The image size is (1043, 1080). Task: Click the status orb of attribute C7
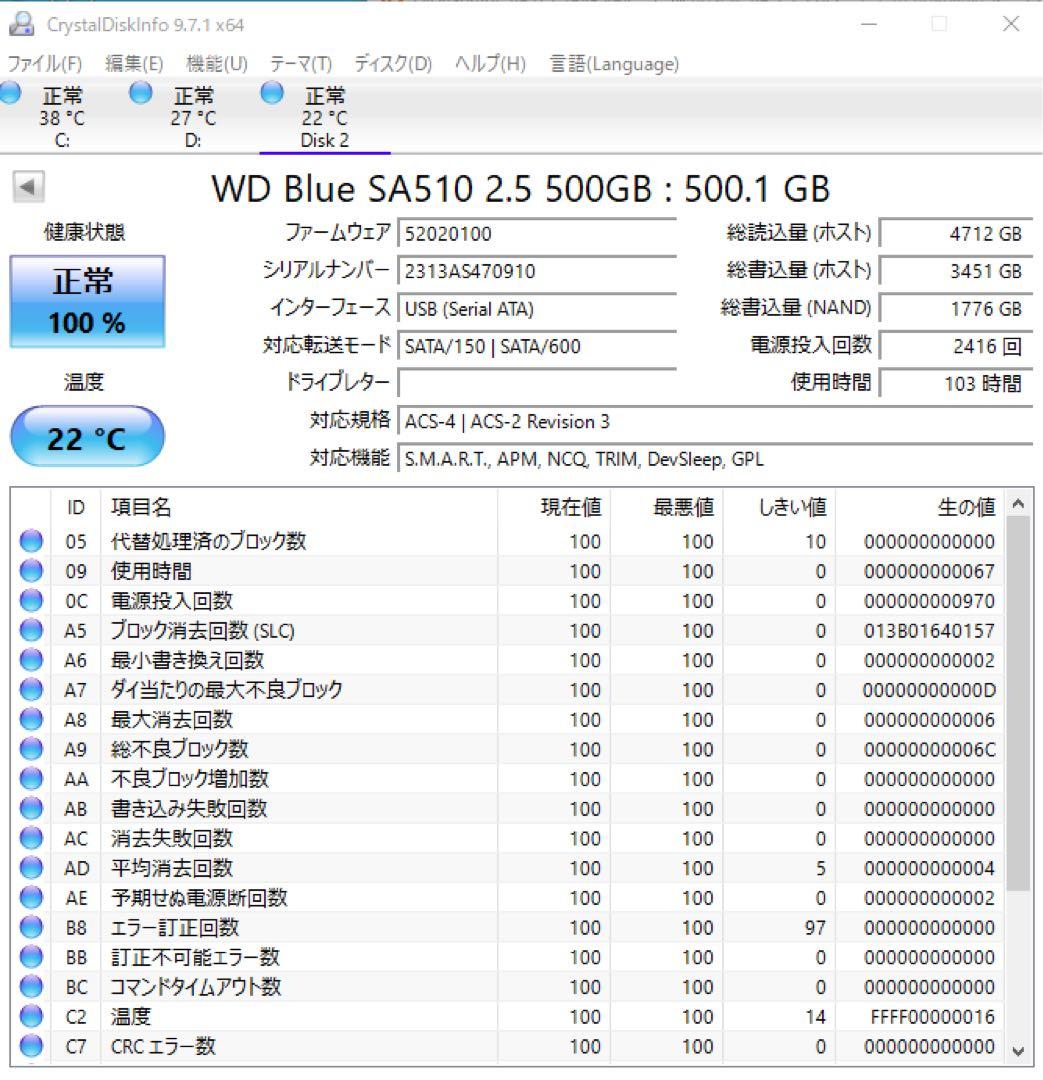pyautogui.click(x=31, y=1046)
